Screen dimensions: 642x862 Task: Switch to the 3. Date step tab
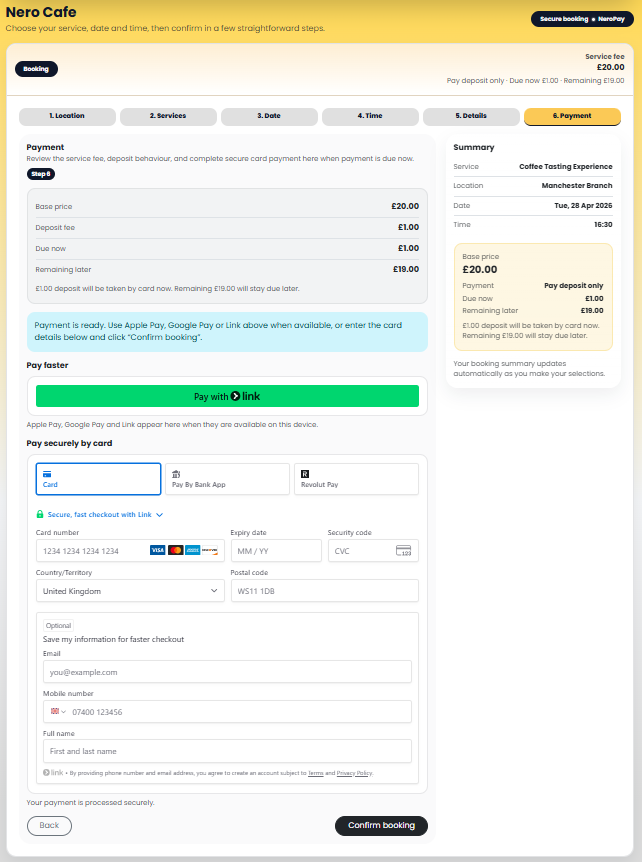pyautogui.click(x=269, y=116)
